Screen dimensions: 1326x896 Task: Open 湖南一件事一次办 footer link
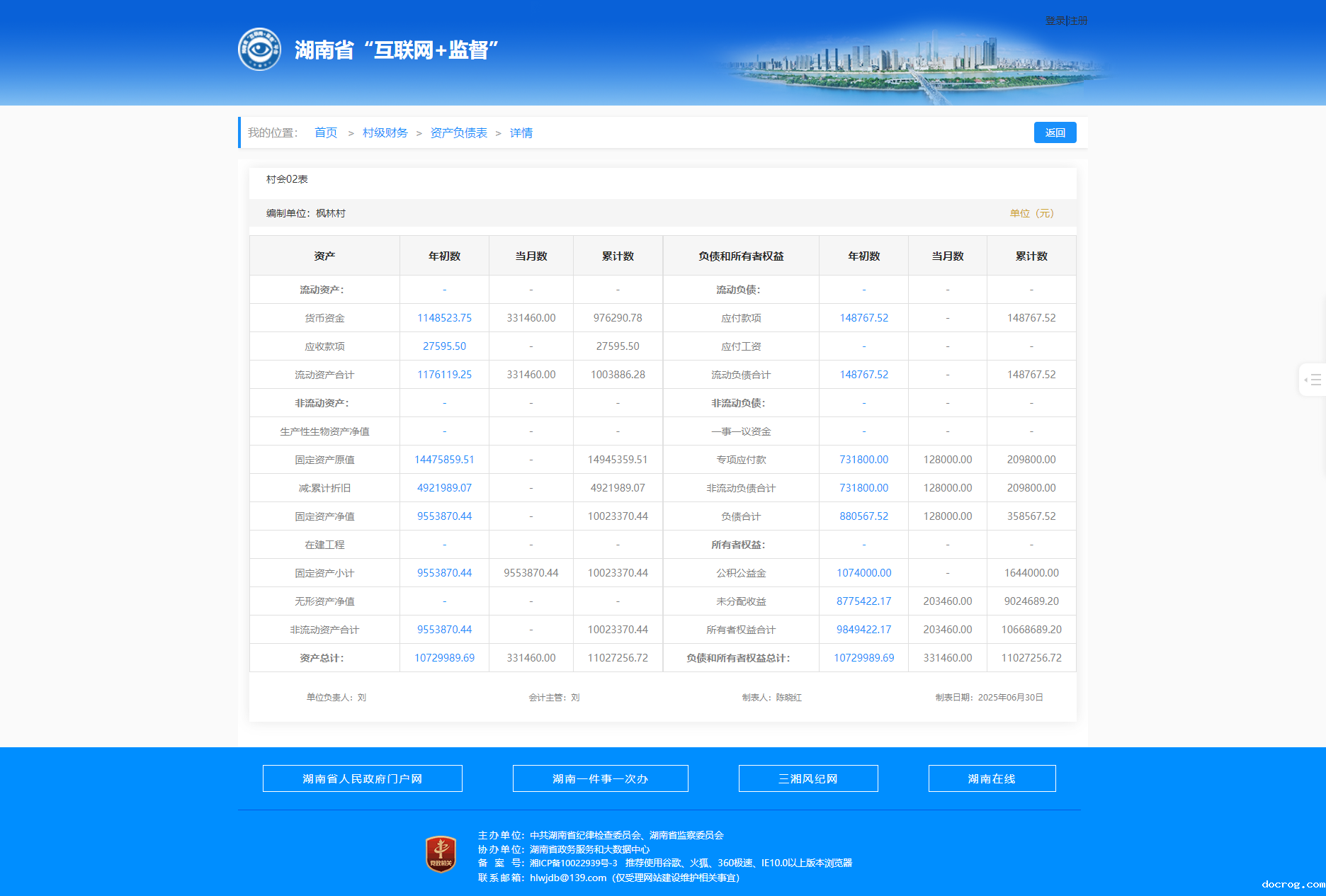click(600, 778)
